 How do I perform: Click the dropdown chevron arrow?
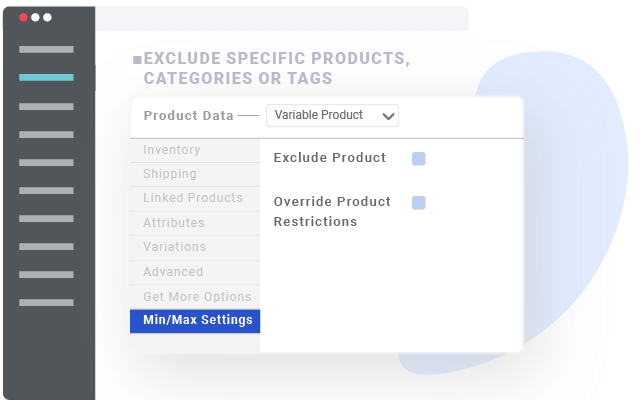point(389,116)
